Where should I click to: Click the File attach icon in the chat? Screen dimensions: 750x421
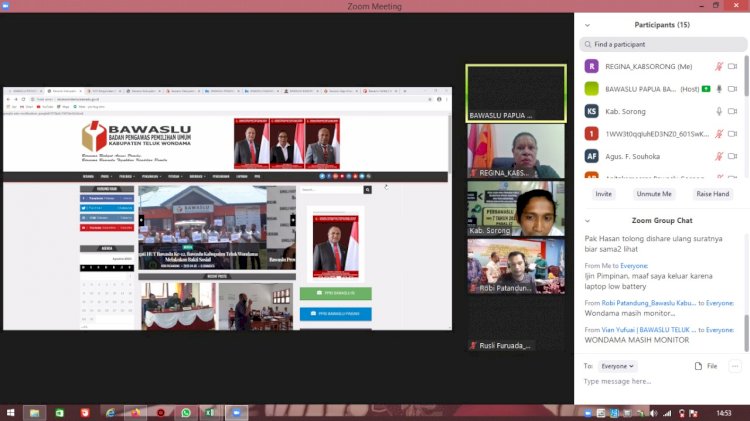coord(706,366)
